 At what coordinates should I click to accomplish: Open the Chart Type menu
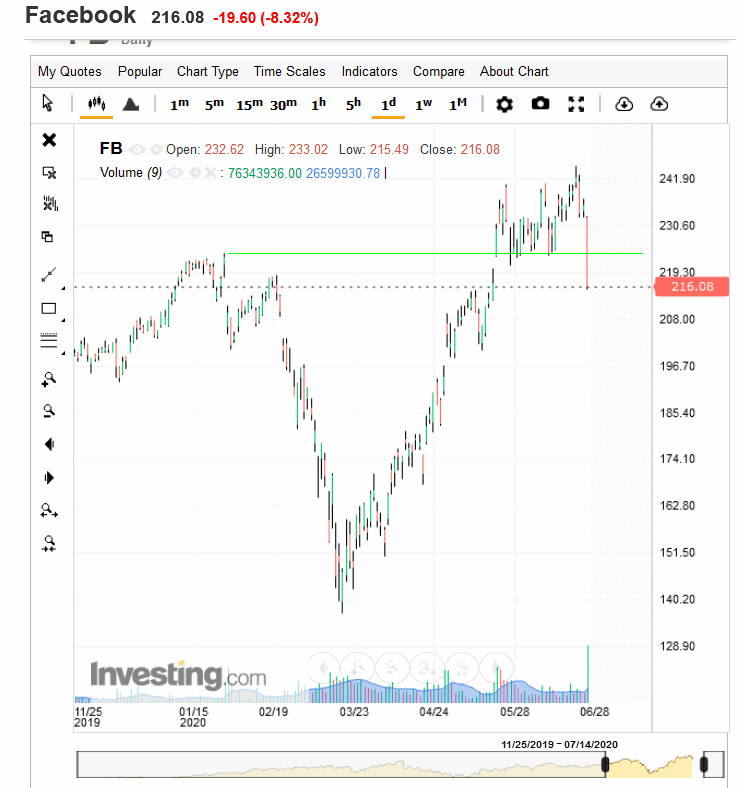click(x=208, y=72)
